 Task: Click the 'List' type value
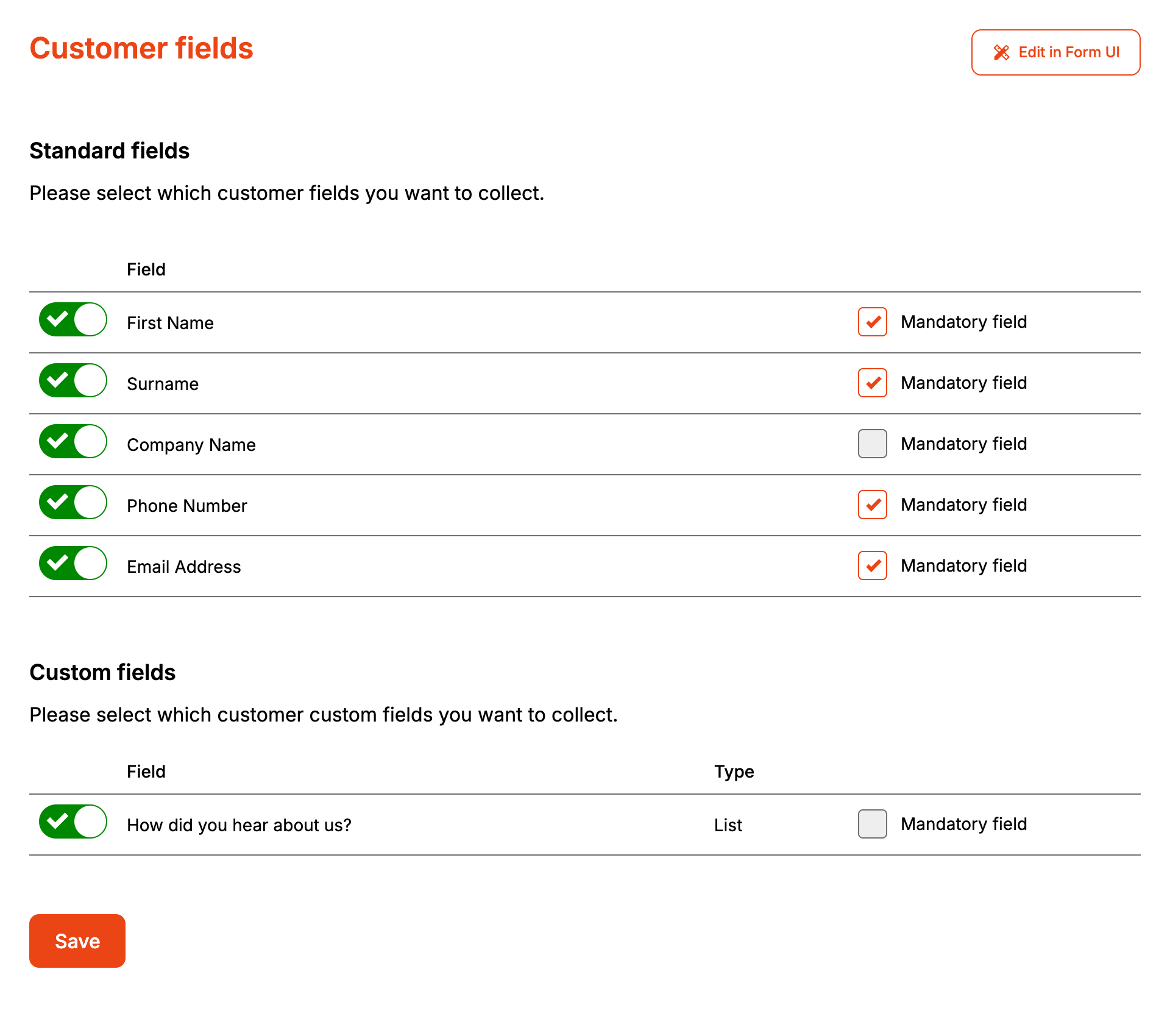click(x=728, y=825)
